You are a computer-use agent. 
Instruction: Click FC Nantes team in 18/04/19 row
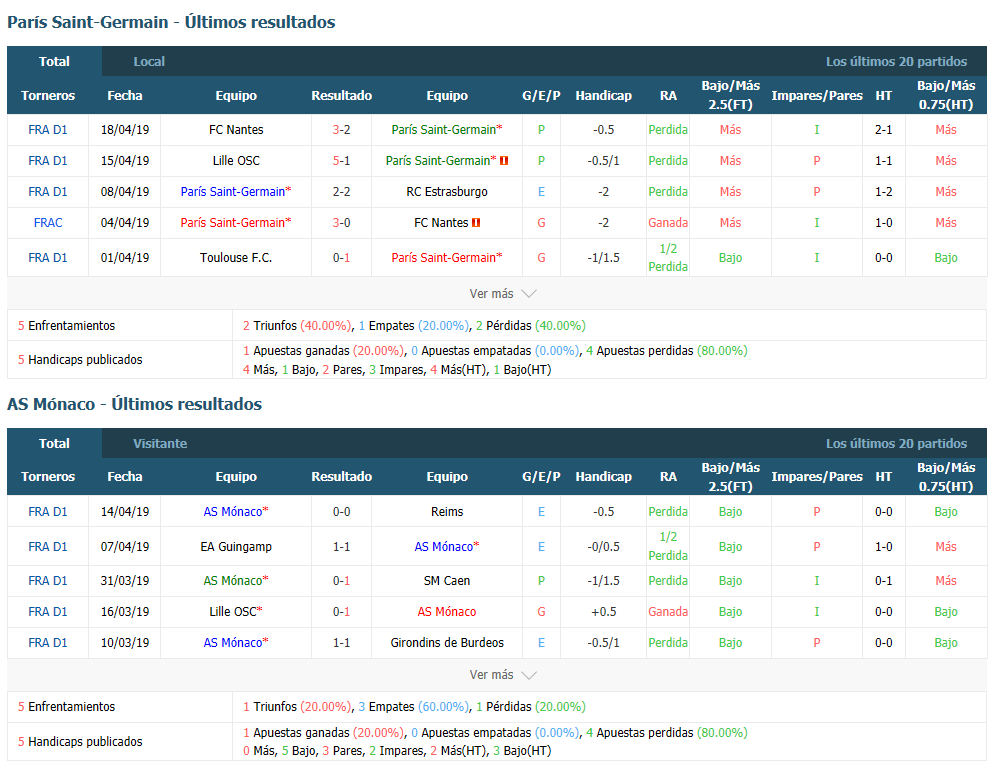click(x=236, y=130)
